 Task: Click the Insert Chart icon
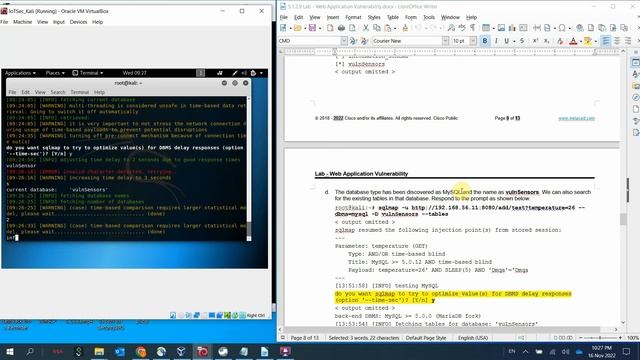[x=512, y=28]
